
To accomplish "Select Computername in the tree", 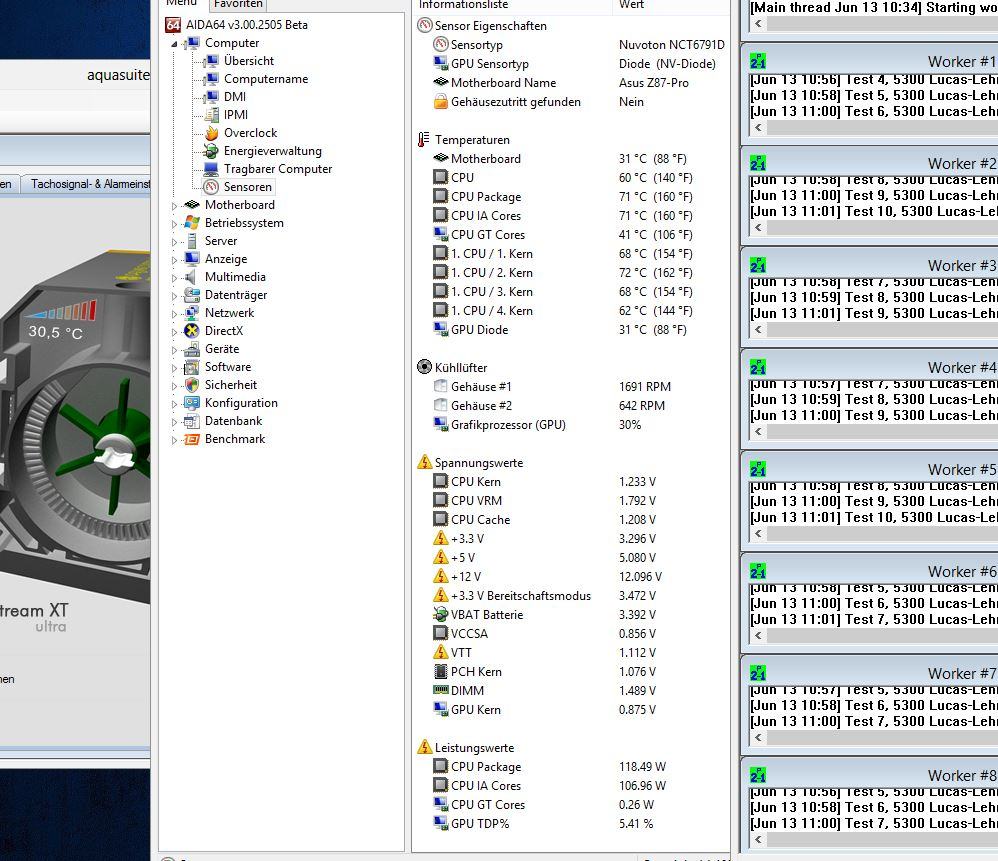I will (x=266, y=79).
